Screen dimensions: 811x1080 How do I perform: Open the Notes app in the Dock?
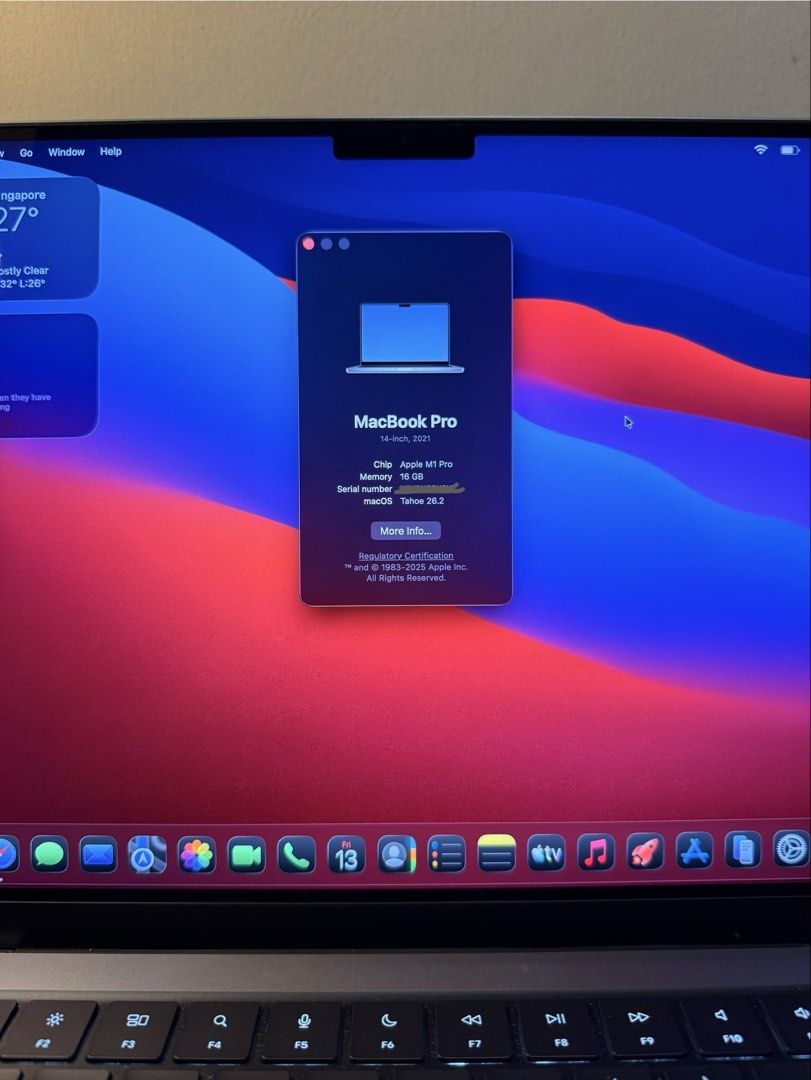(x=496, y=854)
